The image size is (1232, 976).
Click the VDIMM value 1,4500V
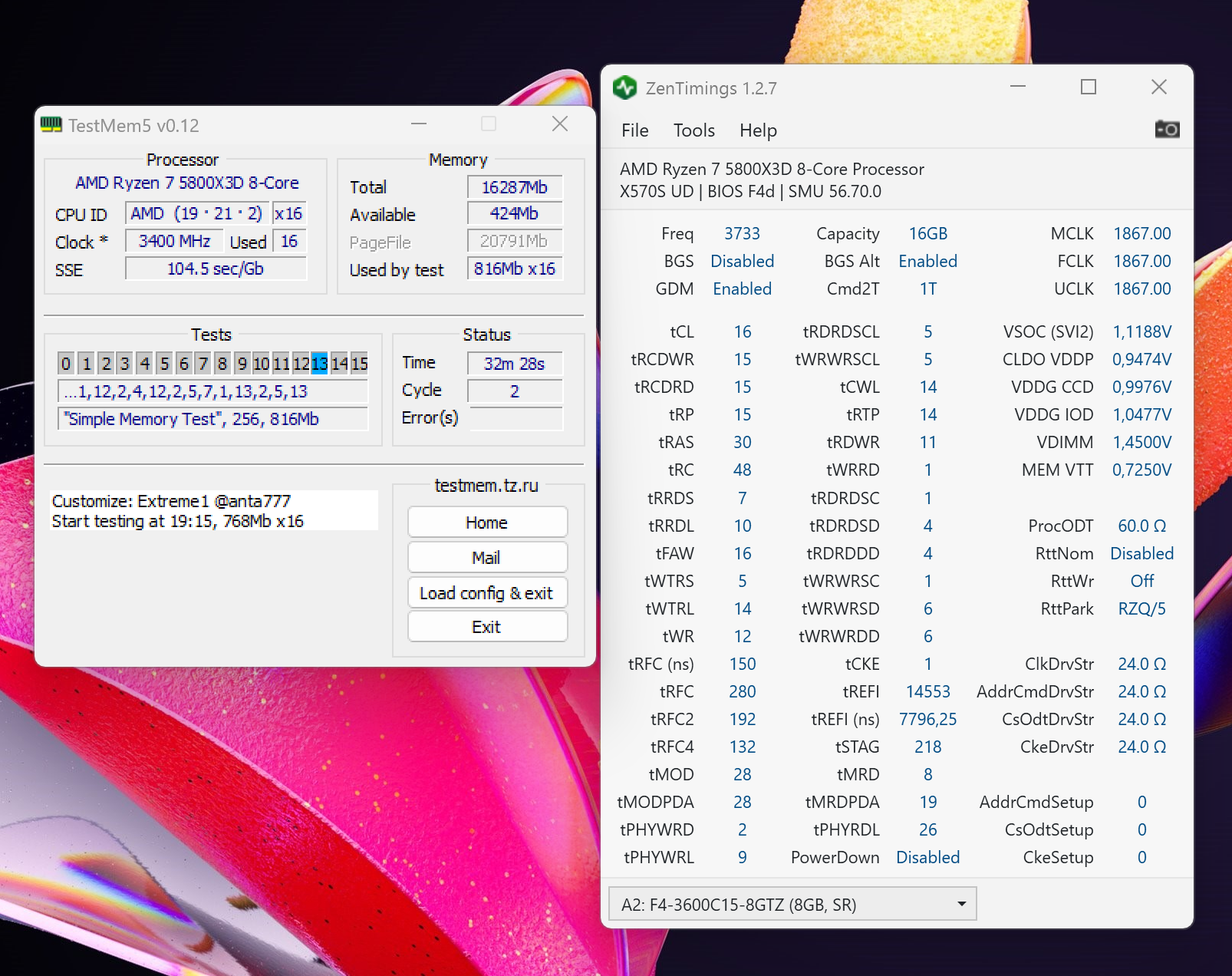(1142, 442)
